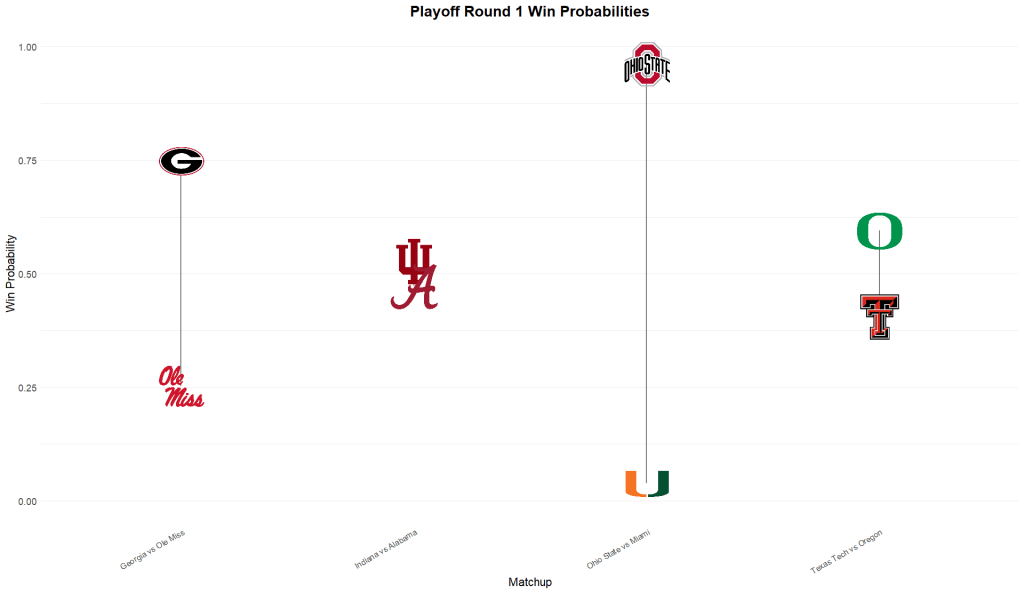The width and height of the screenshot is (1024, 593).
Task: Click the Georgia Bulldogs G logo
Action: tap(181, 161)
